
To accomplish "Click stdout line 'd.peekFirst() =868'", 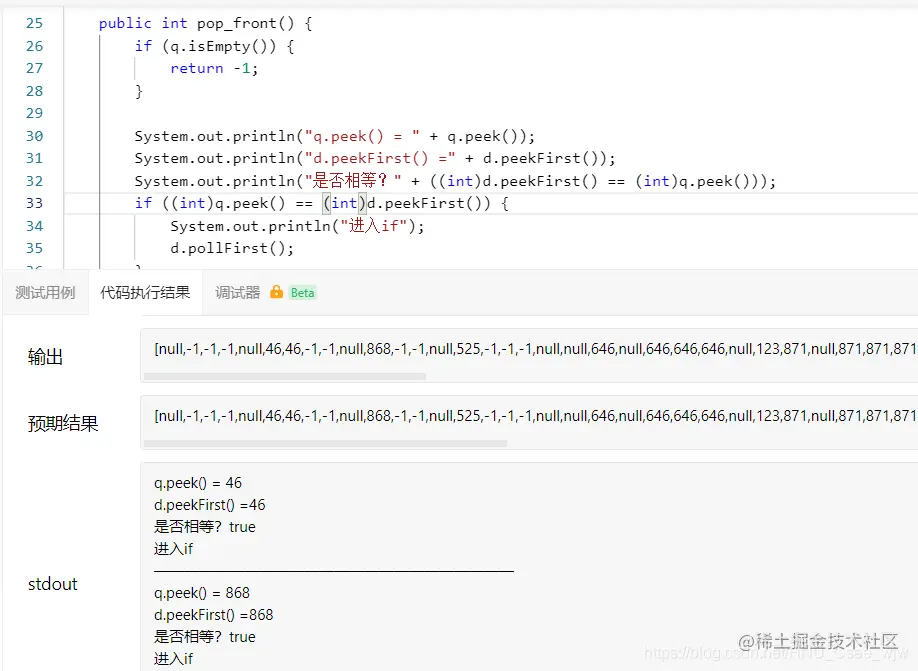I will (x=214, y=615).
